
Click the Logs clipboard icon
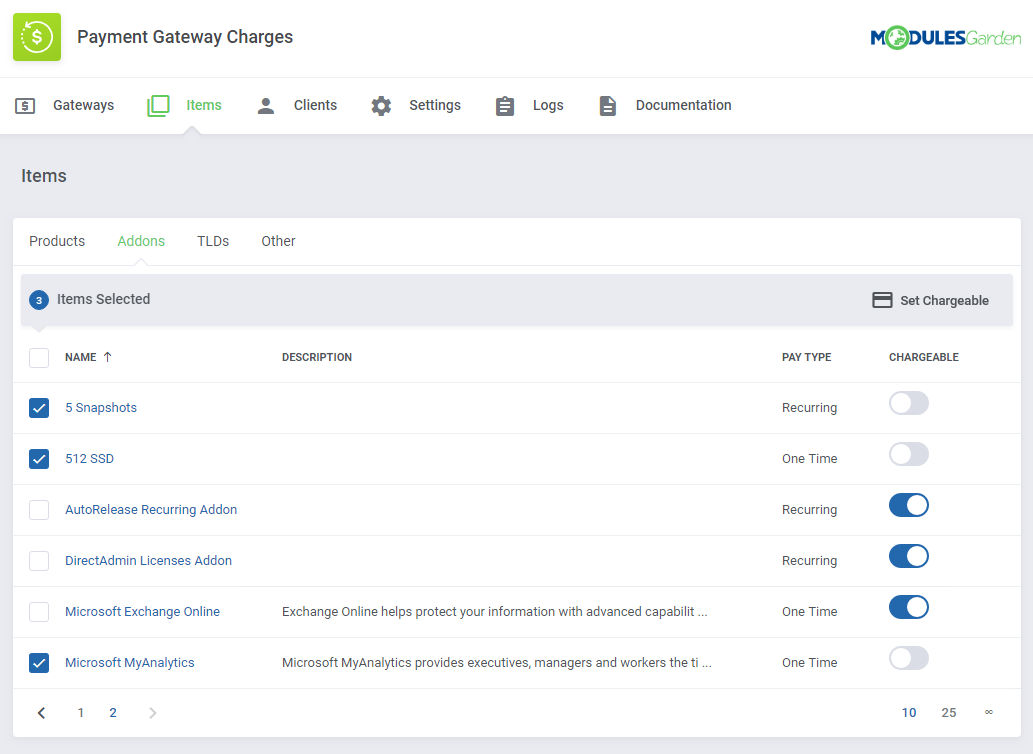505,106
